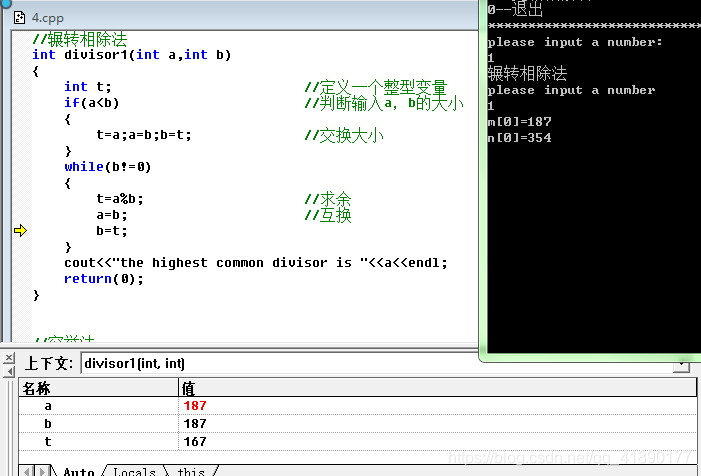This screenshot has width=701, height=476.
Task: Switch to the Auto tab
Action: click(79, 471)
